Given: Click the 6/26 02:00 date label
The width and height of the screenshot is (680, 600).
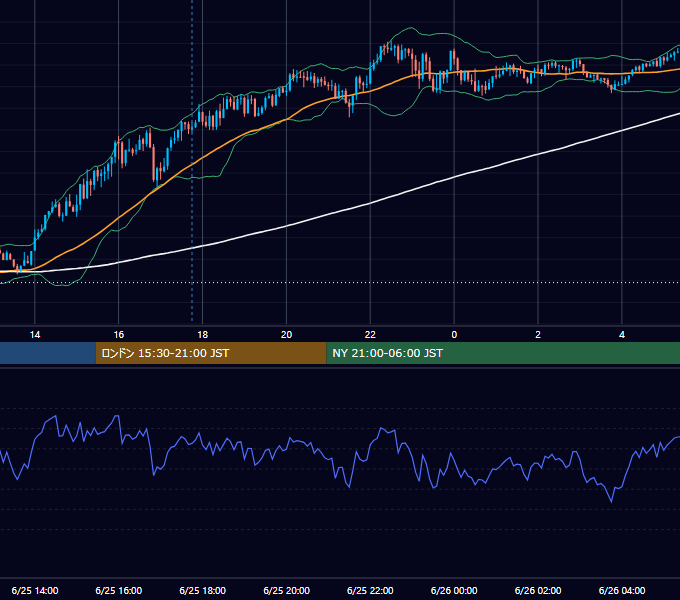Looking at the screenshot, I should (538, 590).
